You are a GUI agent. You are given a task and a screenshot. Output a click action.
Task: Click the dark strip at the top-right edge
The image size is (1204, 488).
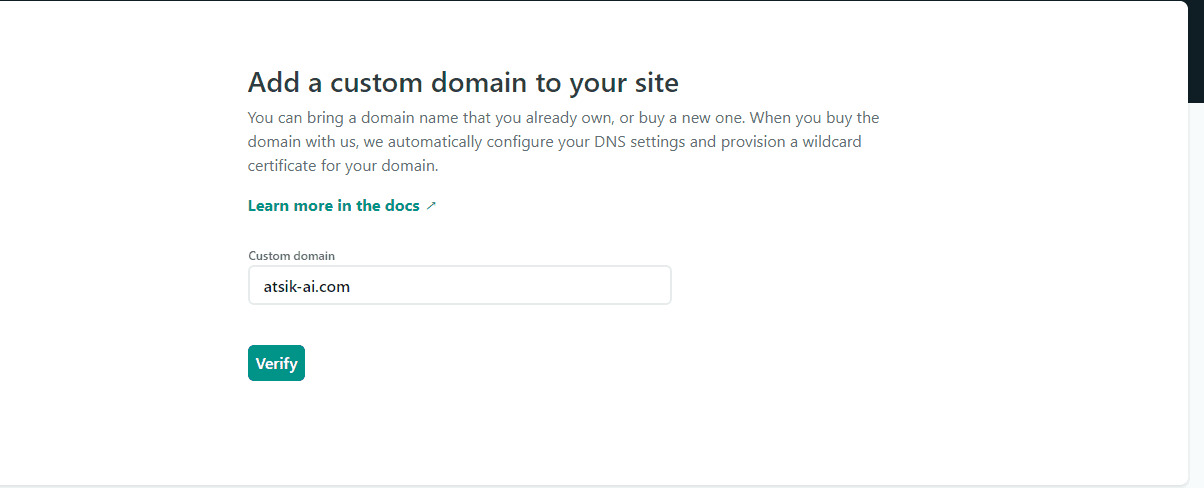[1196, 50]
